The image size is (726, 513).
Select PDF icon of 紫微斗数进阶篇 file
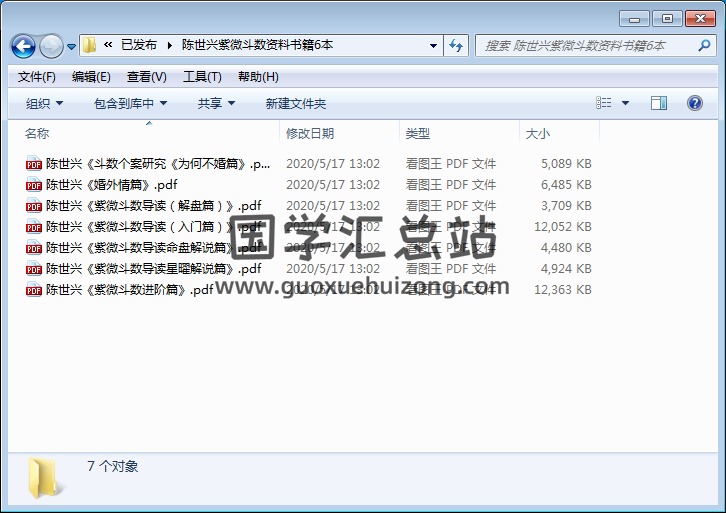[x=34, y=290]
